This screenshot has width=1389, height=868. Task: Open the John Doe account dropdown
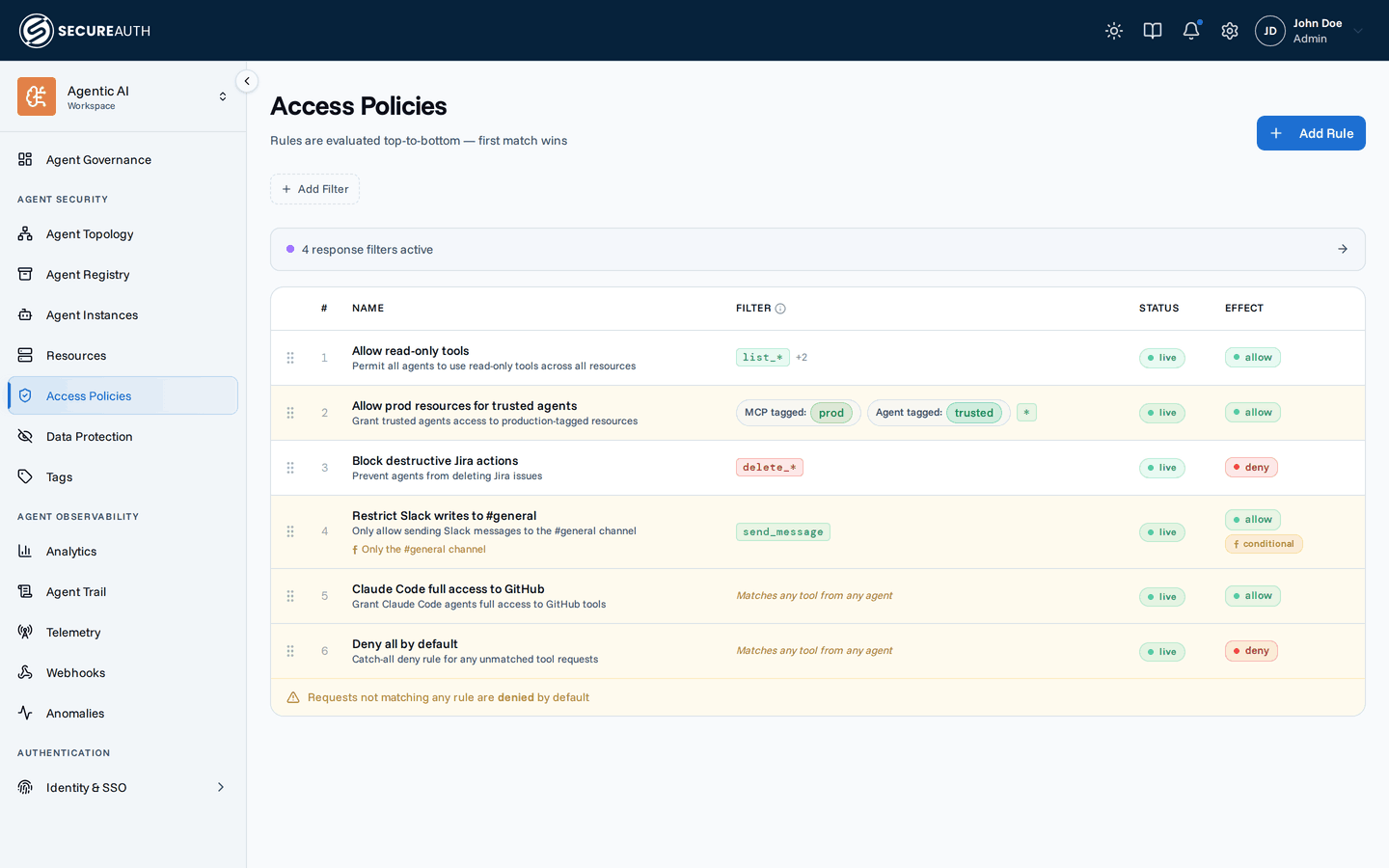click(1358, 31)
